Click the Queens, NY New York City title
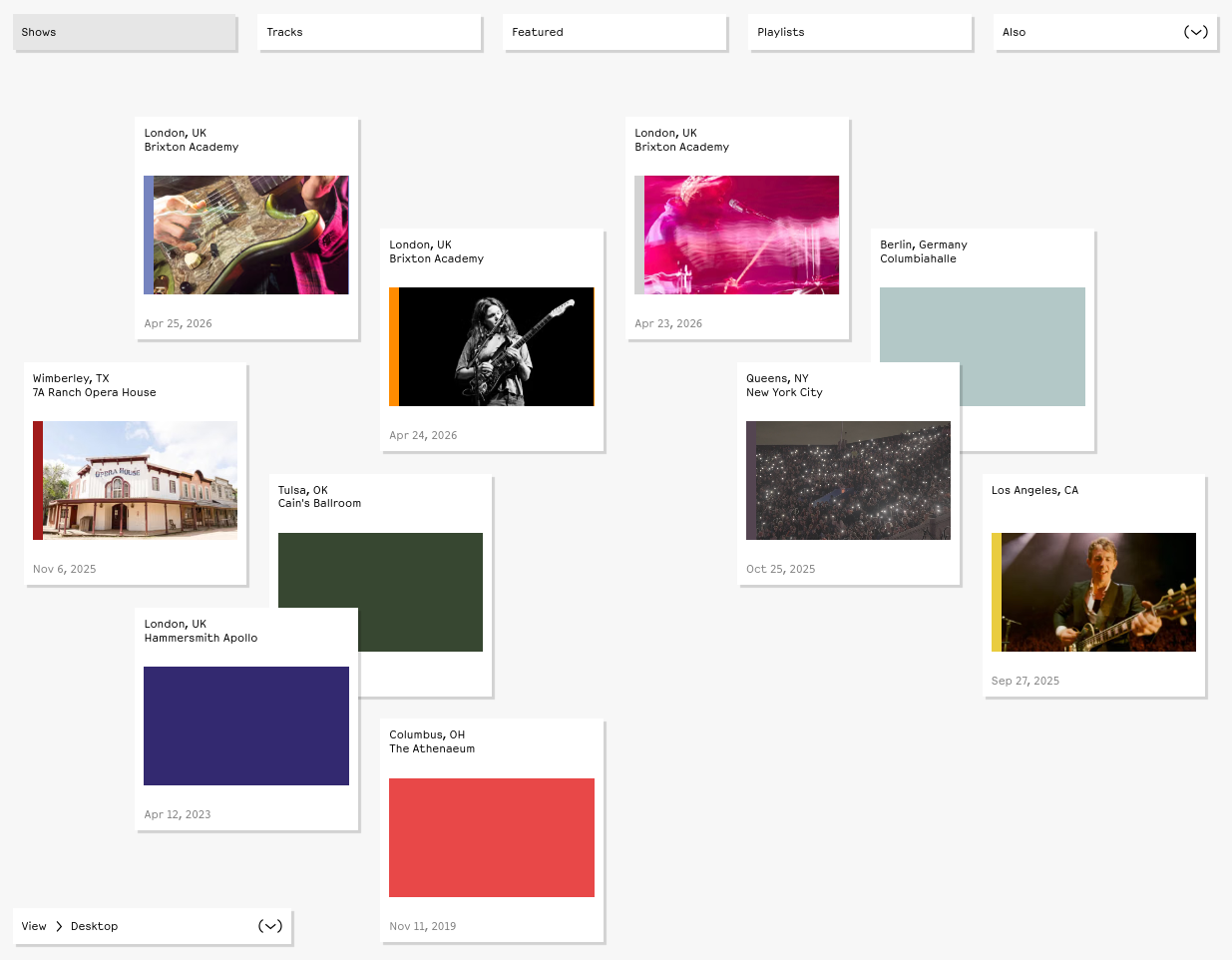 [x=784, y=385]
